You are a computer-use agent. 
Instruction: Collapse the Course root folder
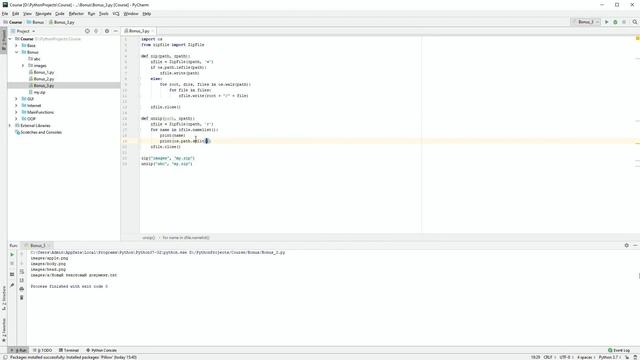(10, 39)
